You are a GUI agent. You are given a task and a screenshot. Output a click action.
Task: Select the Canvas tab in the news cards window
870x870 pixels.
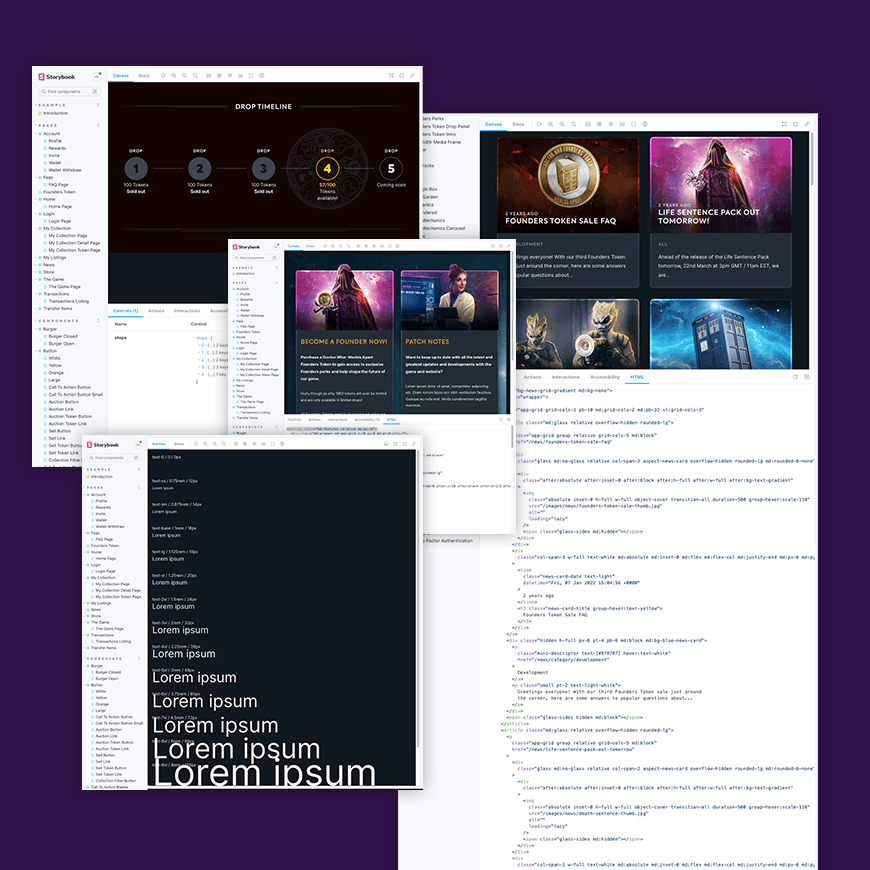pos(493,124)
